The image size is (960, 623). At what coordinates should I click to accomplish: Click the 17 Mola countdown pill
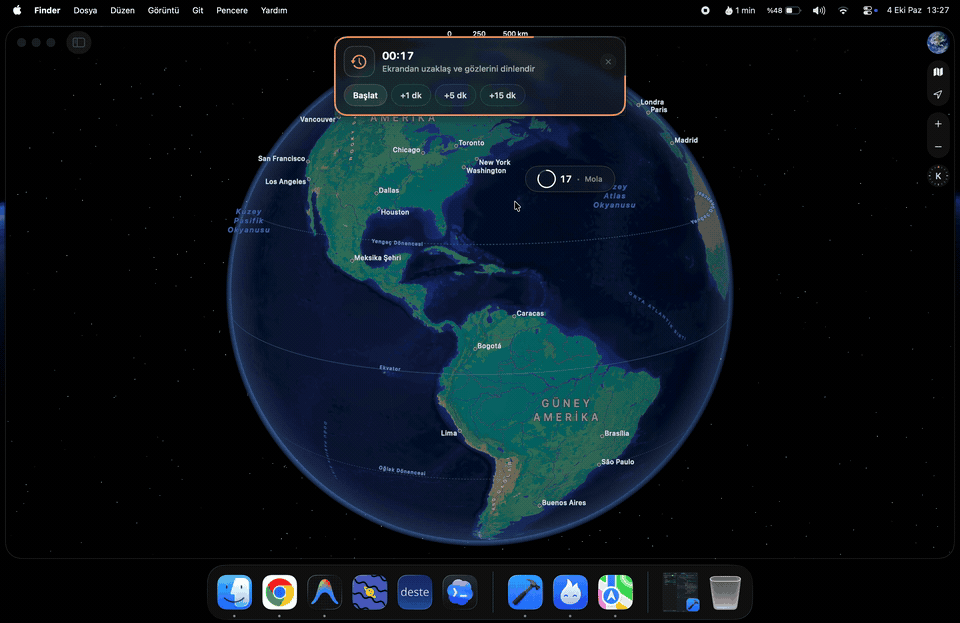click(570, 179)
